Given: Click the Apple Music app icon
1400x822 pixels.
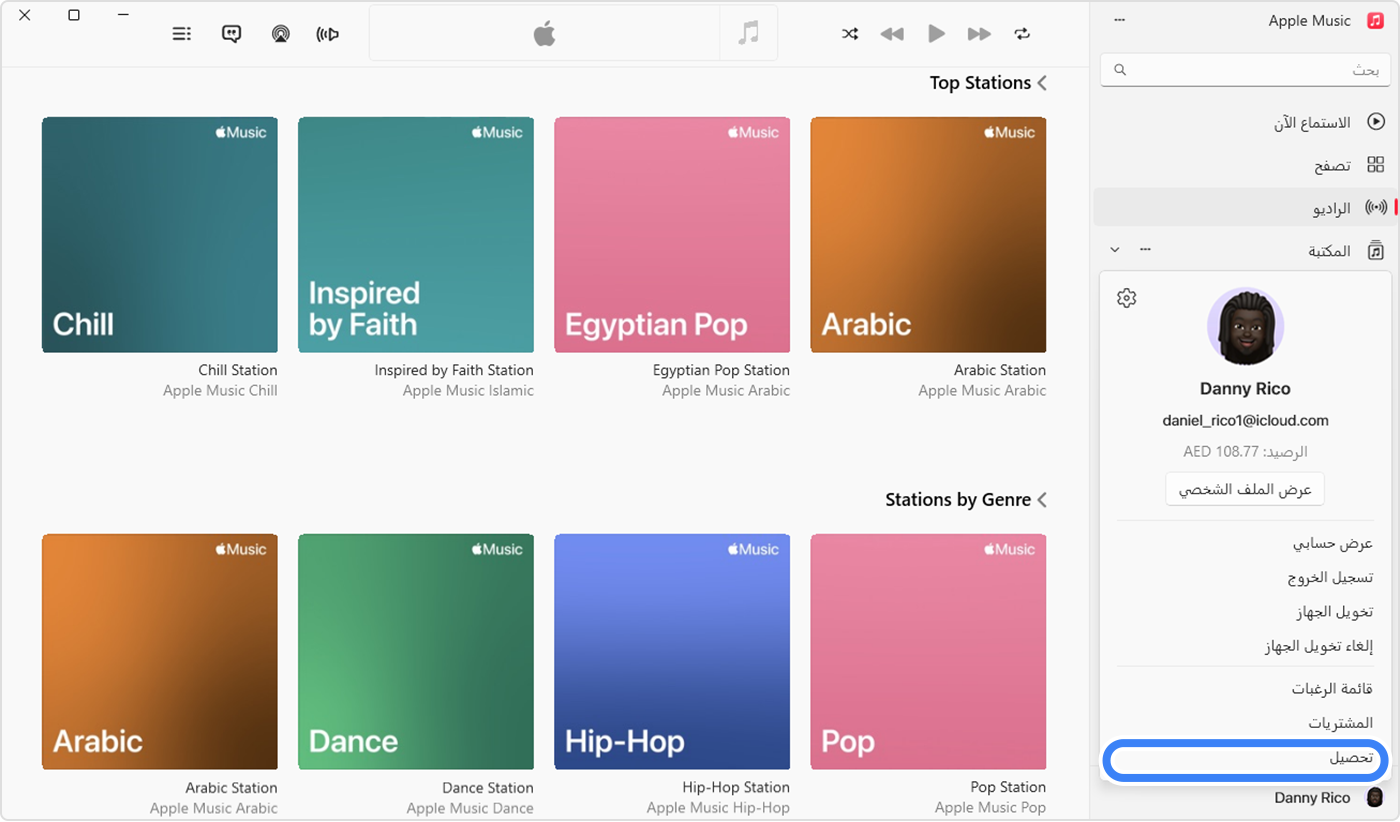Looking at the screenshot, I should pos(1375,20).
